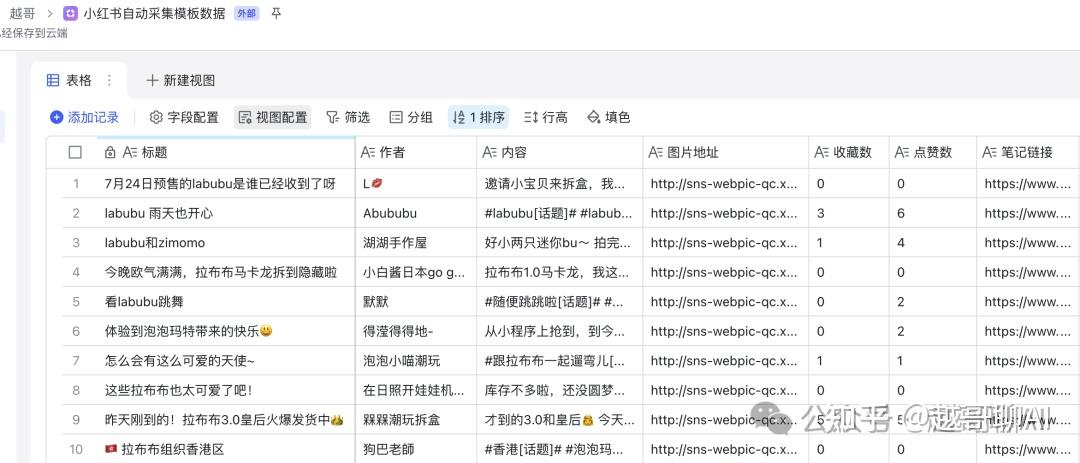
Task: Click row number 10 in the table
Action: tap(76, 449)
